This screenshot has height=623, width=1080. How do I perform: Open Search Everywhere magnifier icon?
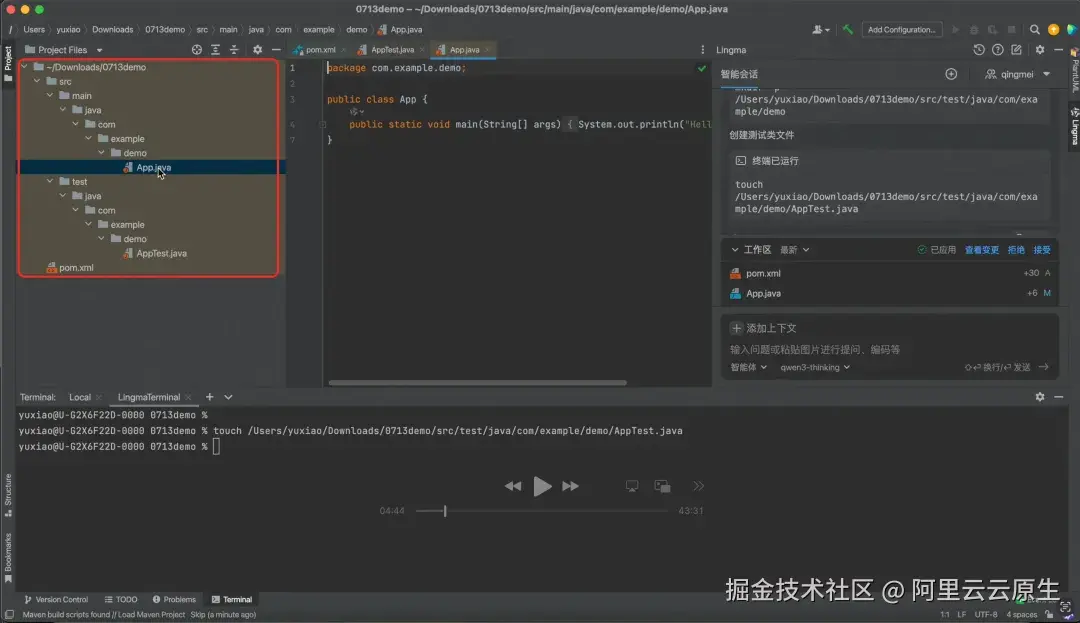(1035, 30)
